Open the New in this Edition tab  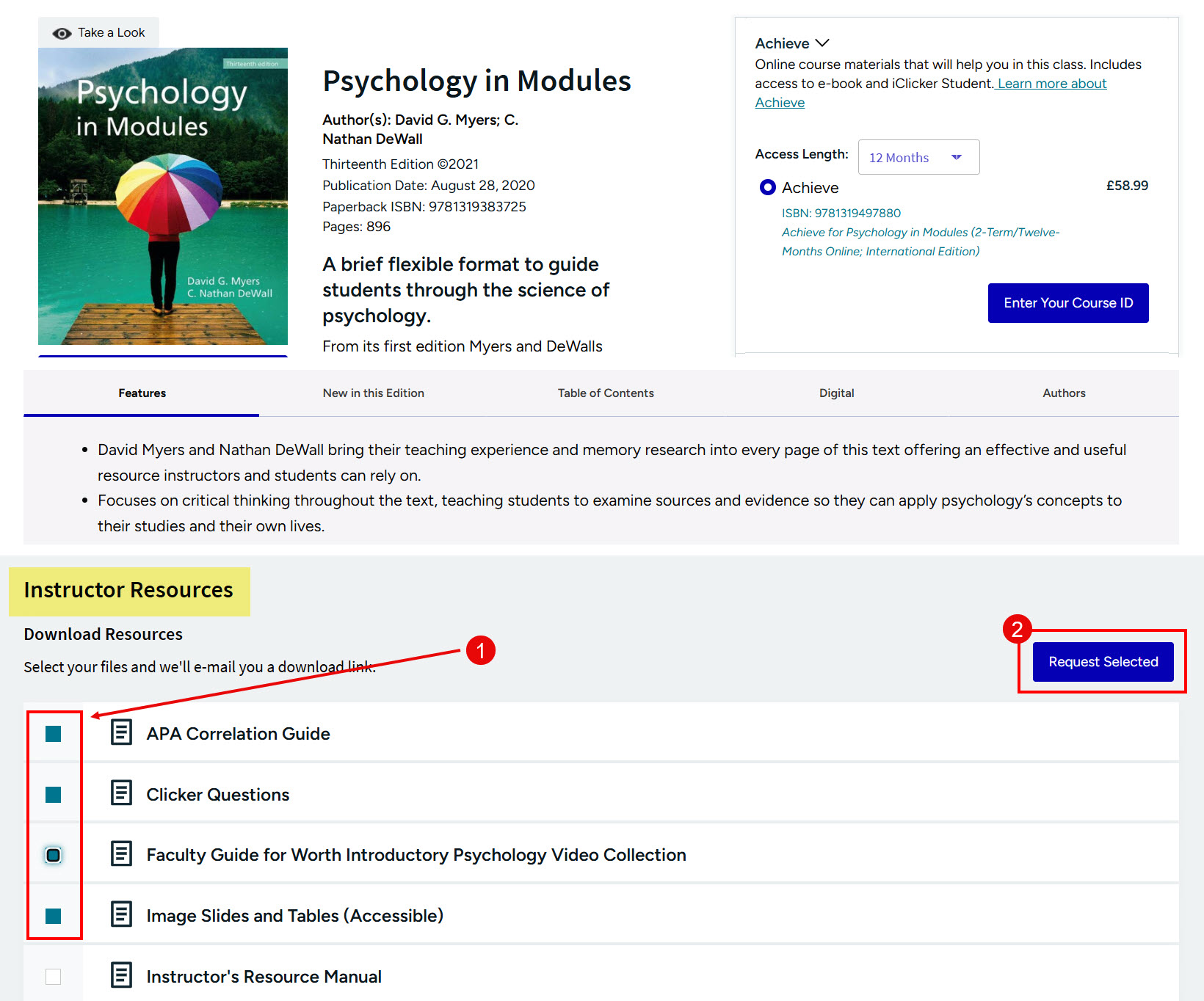point(373,393)
